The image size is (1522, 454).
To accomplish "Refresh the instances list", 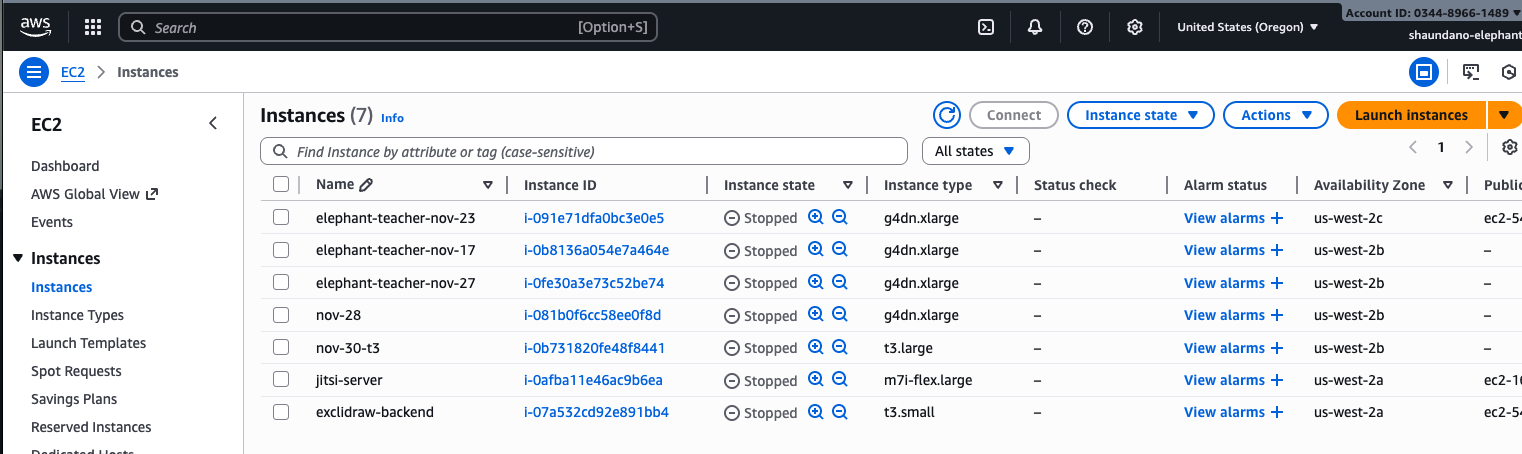I will [x=946, y=115].
